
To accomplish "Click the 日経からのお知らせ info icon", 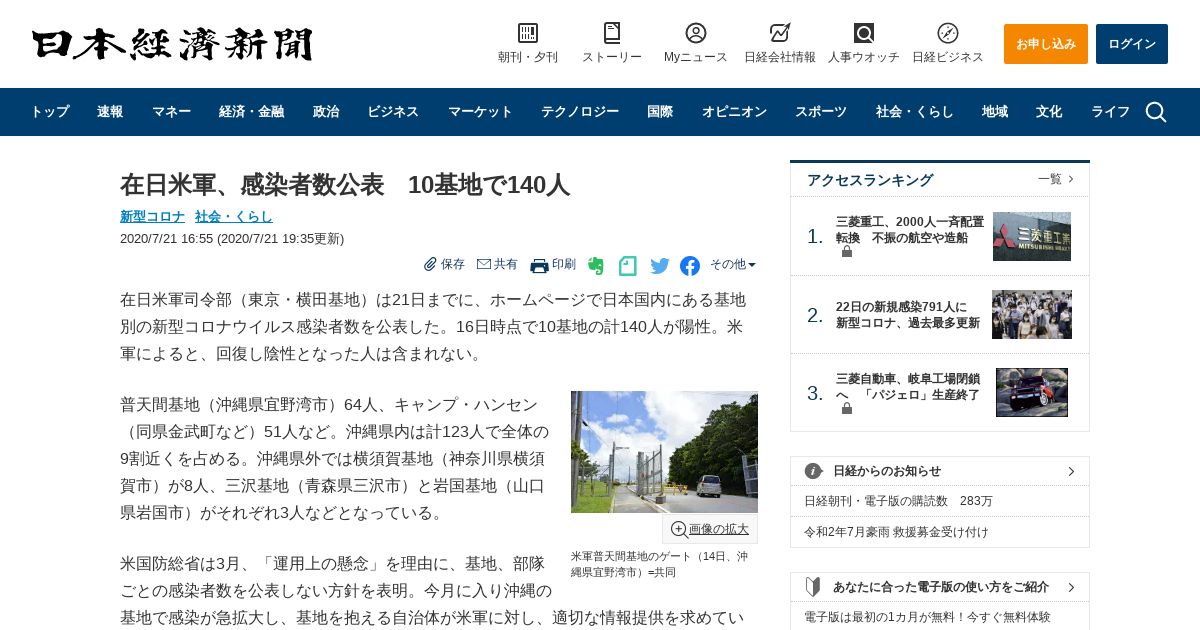I will click(x=814, y=471).
